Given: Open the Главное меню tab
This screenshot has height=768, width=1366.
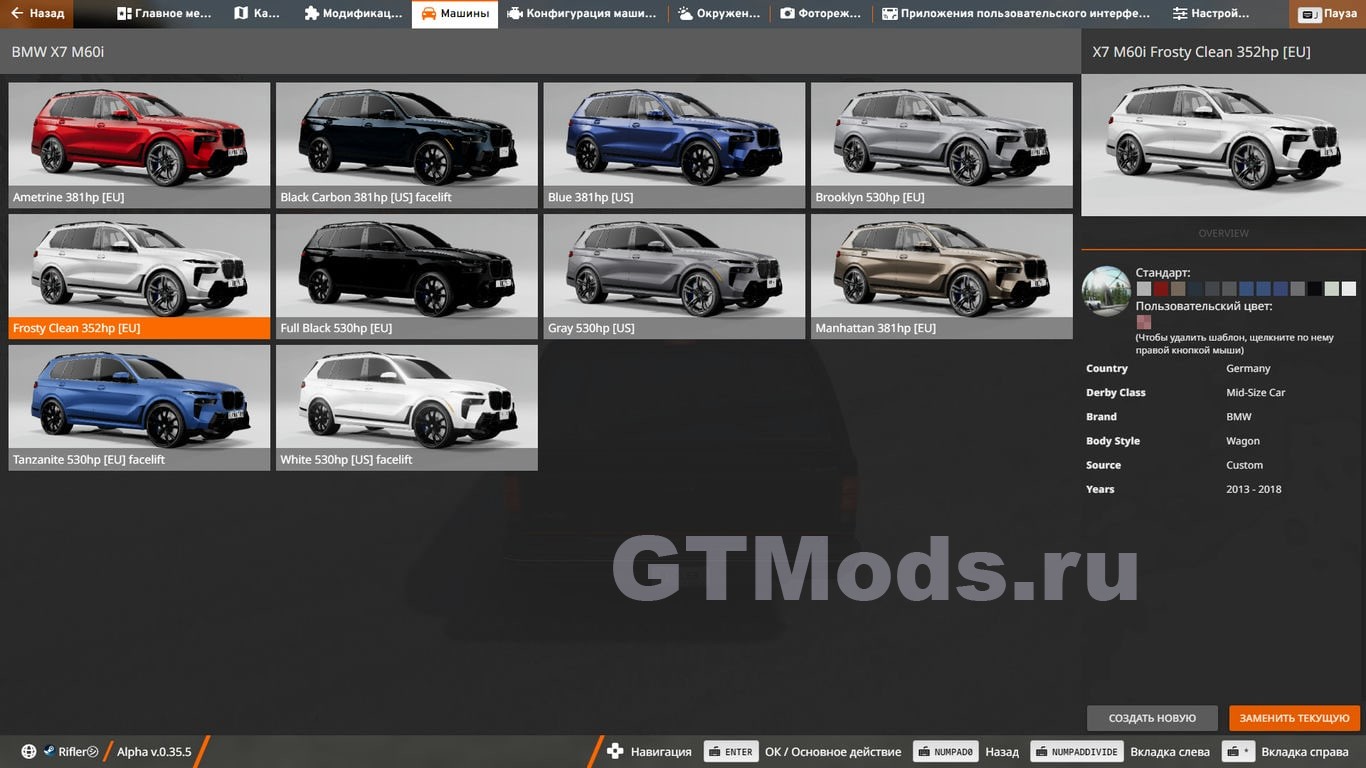Looking at the screenshot, I should click(165, 14).
